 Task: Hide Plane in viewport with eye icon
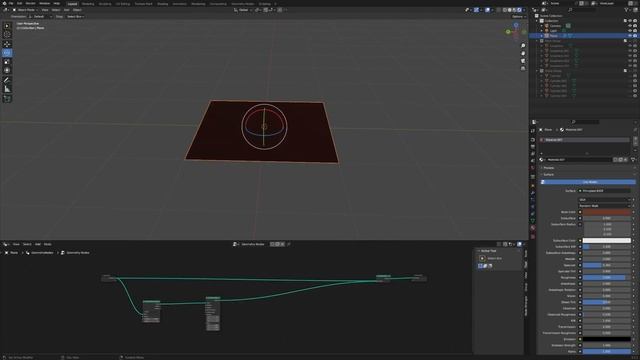[x=630, y=36]
